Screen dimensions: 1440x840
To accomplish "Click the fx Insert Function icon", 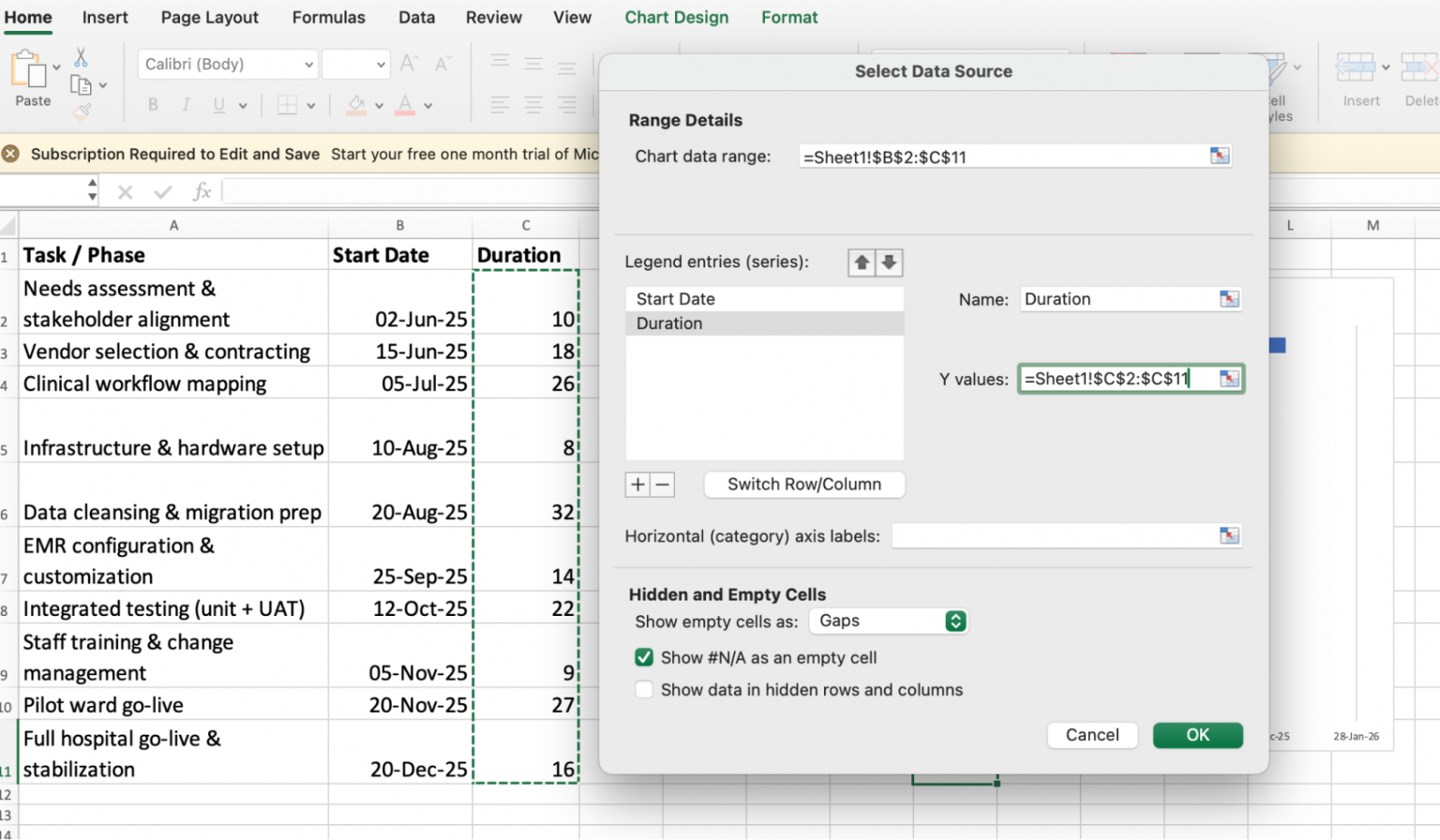I will (x=202, y=191).
